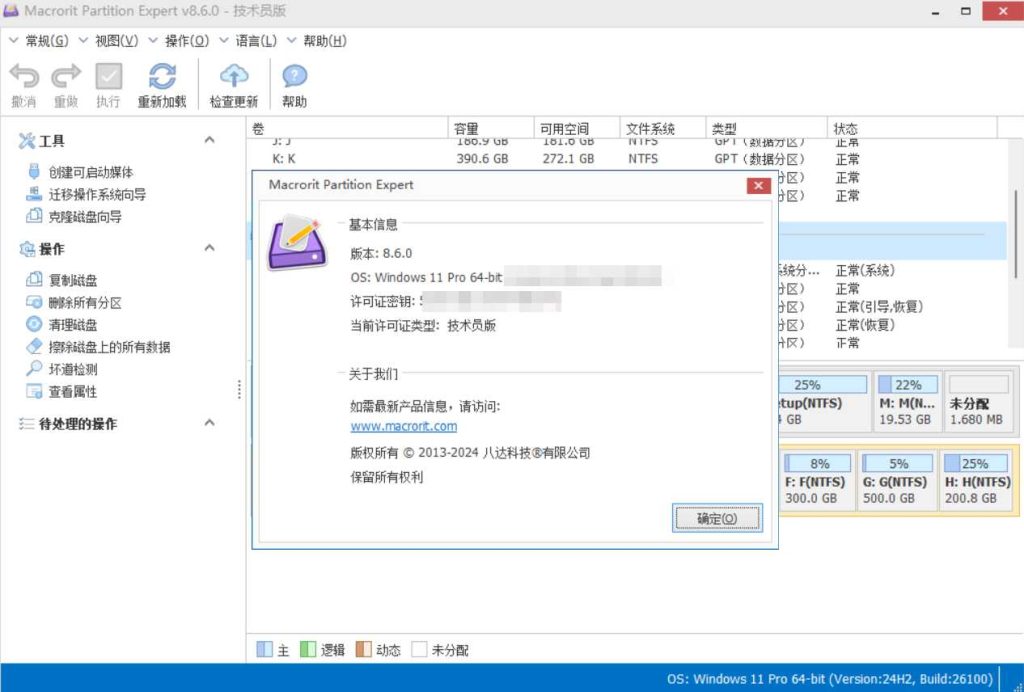Check for updates via 检查更新 icon
The height and width of the screenshot is (692, 1024).
(x=234, y=76)
